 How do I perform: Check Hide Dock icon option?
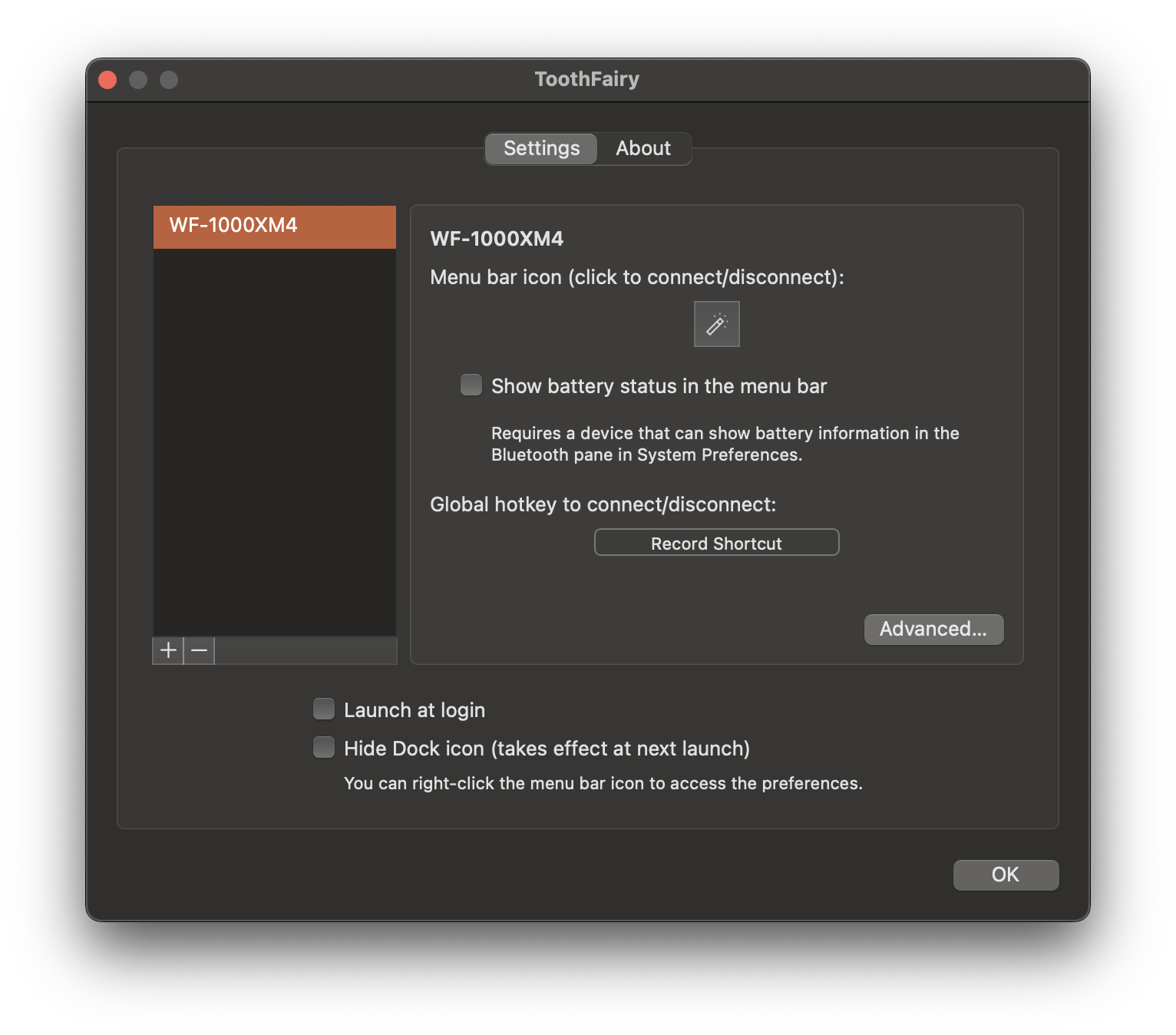point(324,747)
